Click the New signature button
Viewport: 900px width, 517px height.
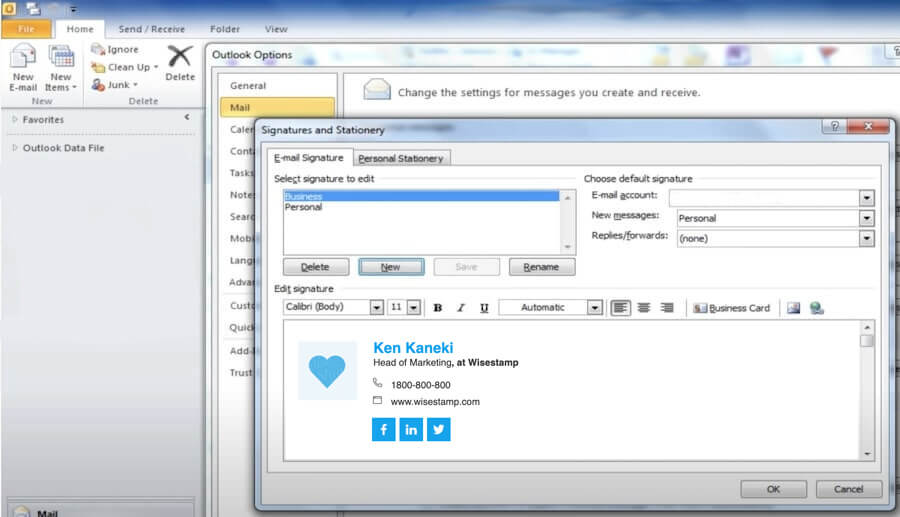pos(391,267)
